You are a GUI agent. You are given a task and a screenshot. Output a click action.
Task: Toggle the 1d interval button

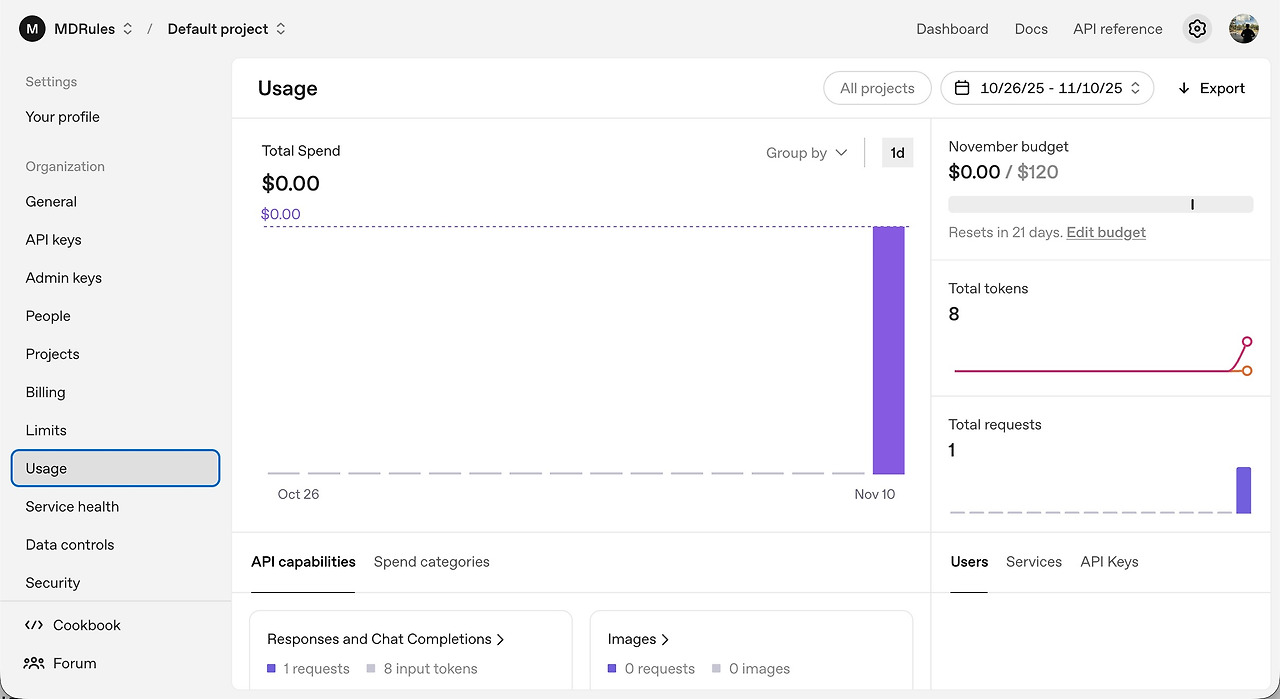pos(897,153)
